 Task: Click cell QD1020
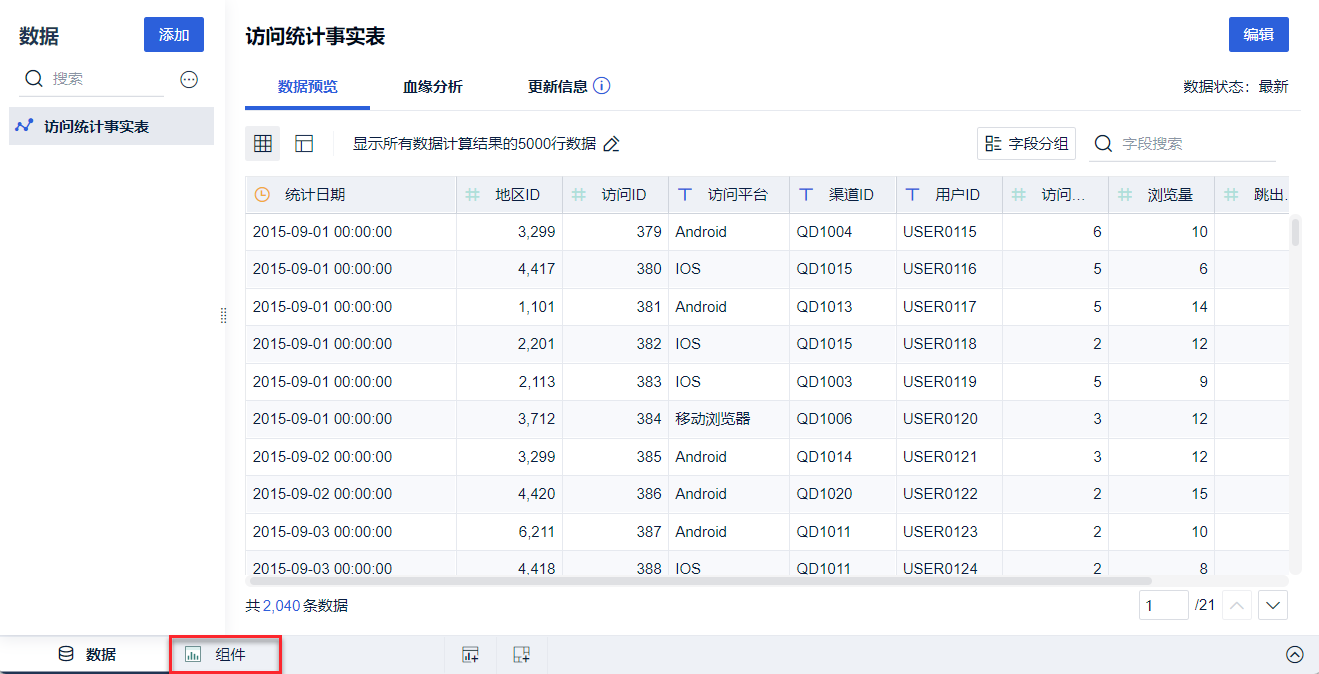click(843, 494)
